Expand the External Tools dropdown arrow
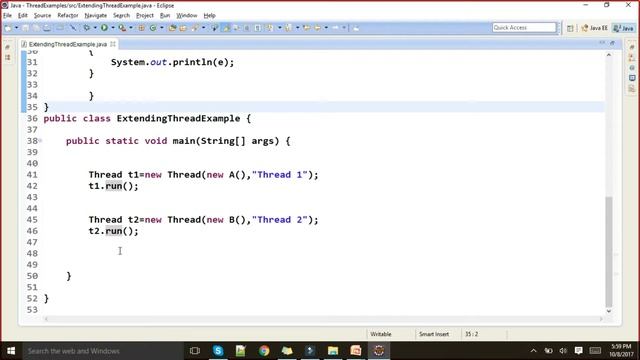Screen dimensions: 640x360 (131, 28)
